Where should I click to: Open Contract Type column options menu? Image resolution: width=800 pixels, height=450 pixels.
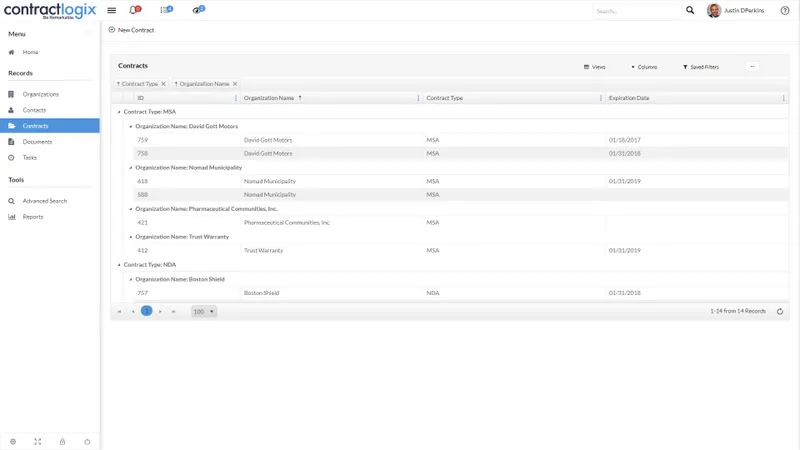pos(601,98)
